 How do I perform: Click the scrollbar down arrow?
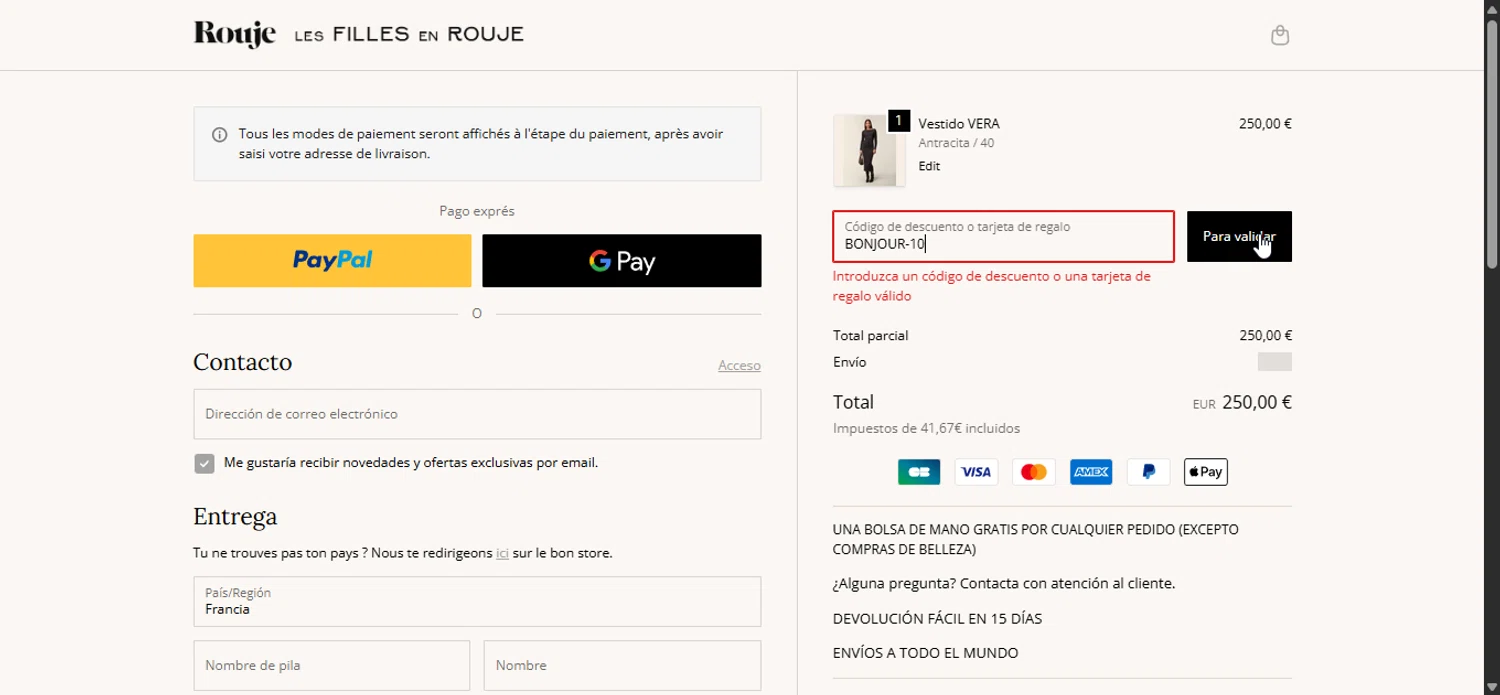pos(1492,687)
